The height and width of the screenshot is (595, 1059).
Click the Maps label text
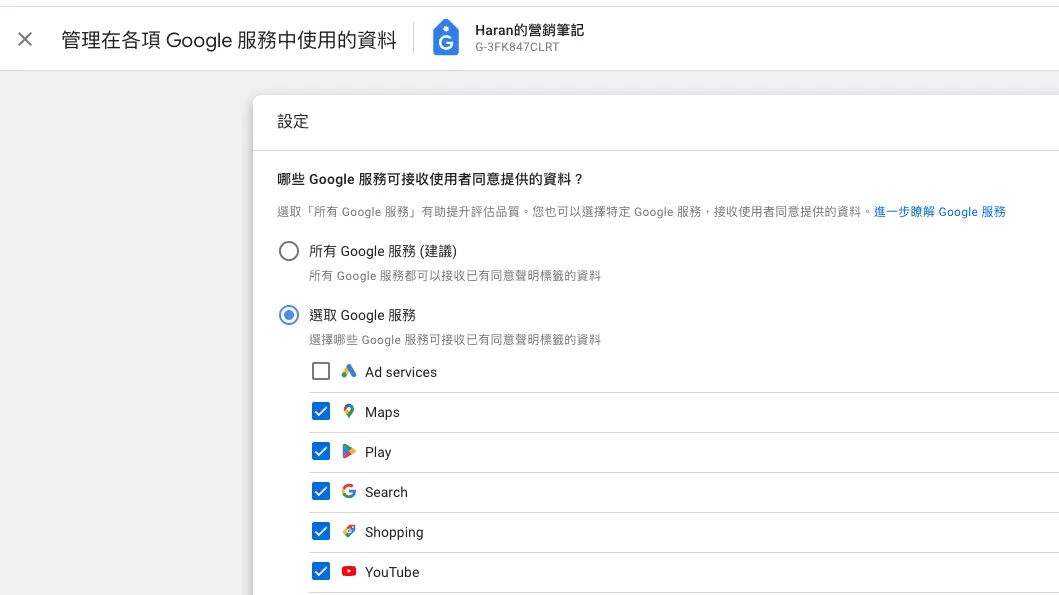point(382,412)
